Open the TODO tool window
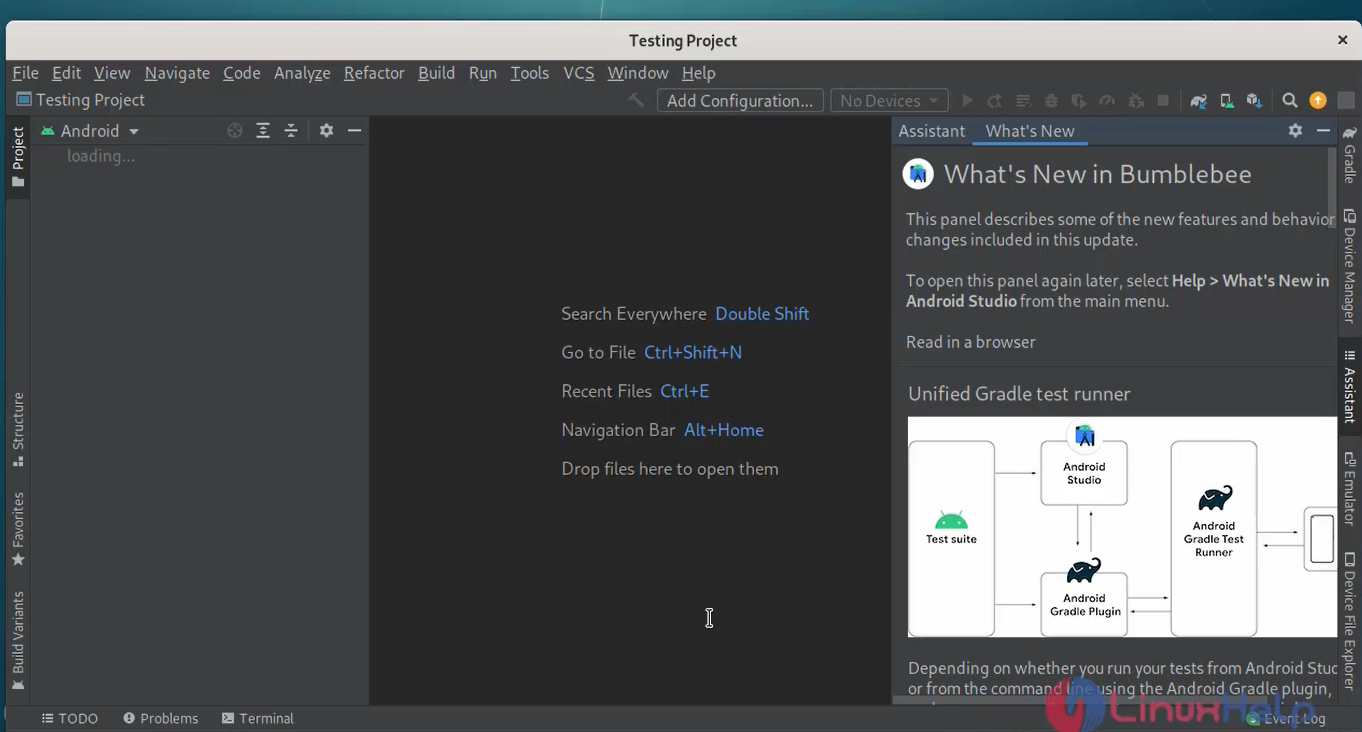 (x=70, y=718)
